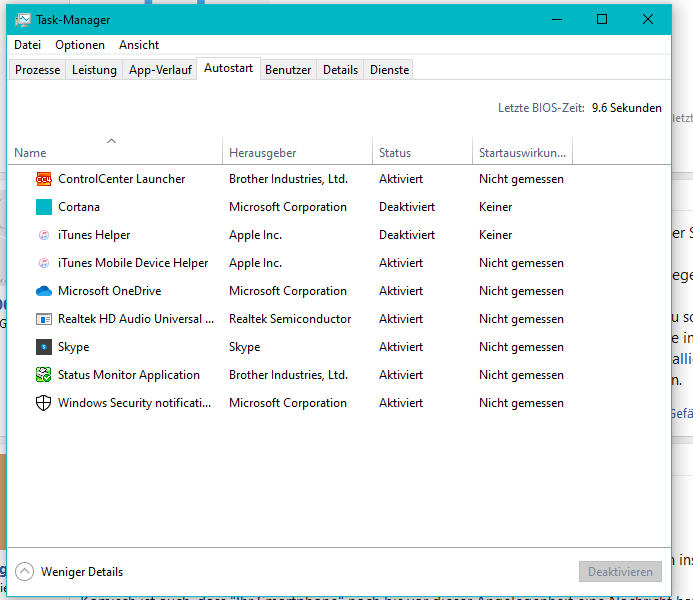The image size is (693, 600).
Task: Click Nicht gemessen in Realtek row
Action: 522,319
